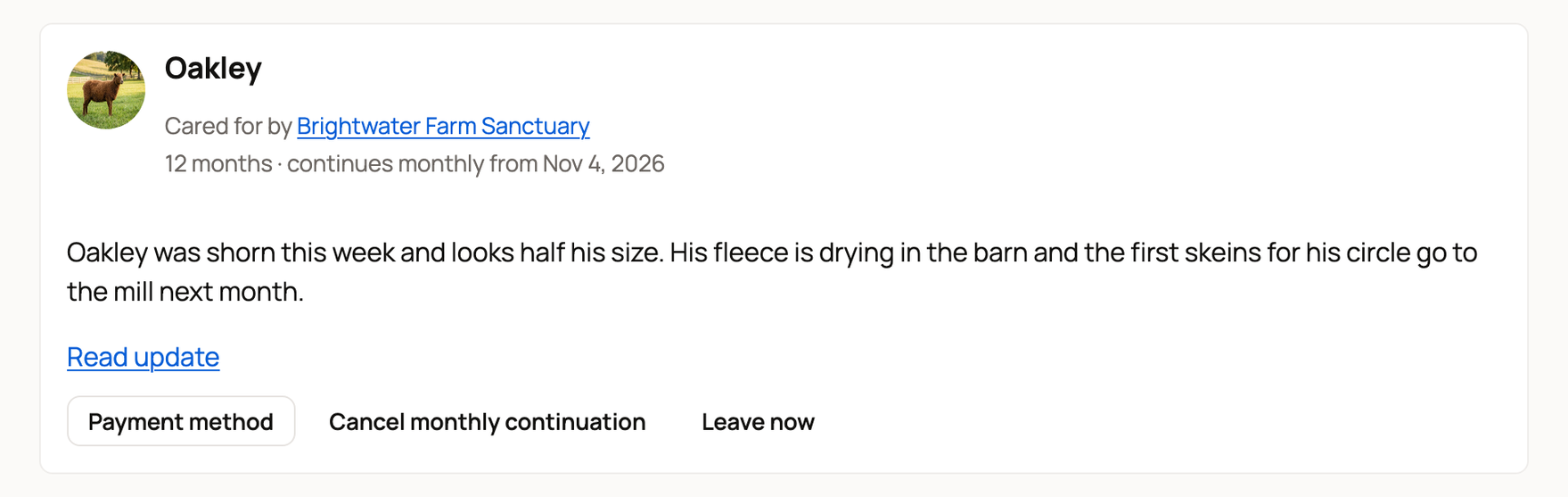Viewport: 1568px width, 497px height.
Task: Visit the sanctuary caring for Oakley
Action: [x=443, y=126]
